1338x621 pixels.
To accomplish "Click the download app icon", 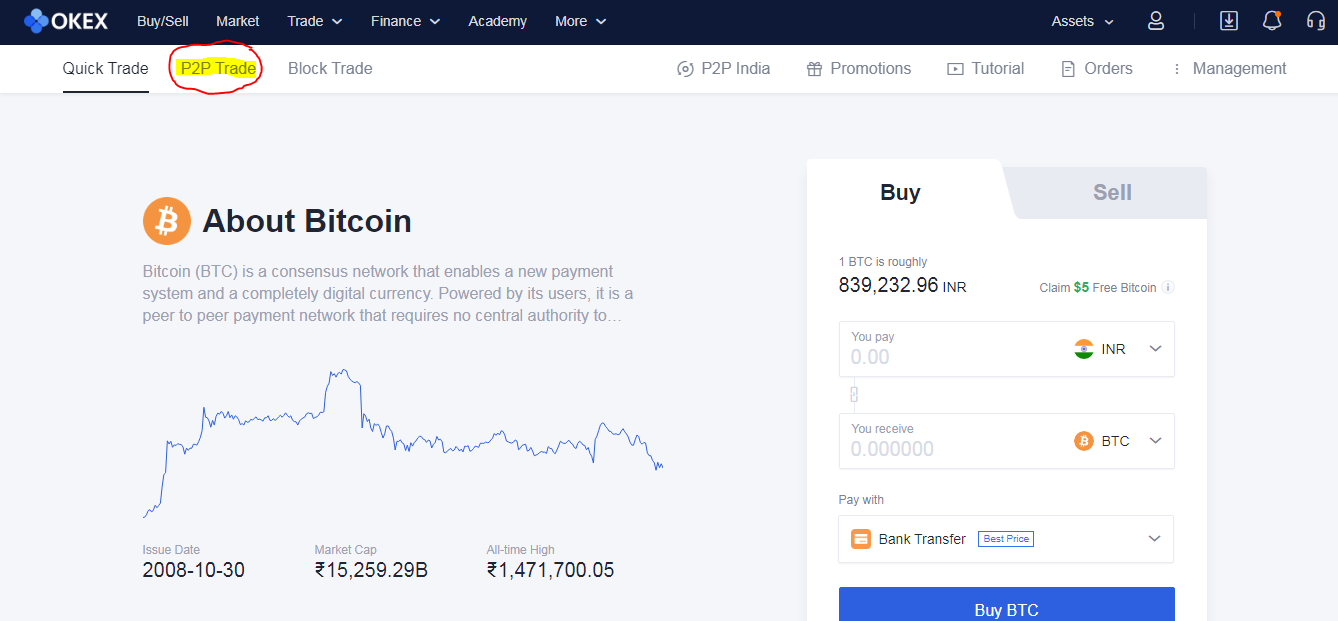I will [x=1229, y=21].
